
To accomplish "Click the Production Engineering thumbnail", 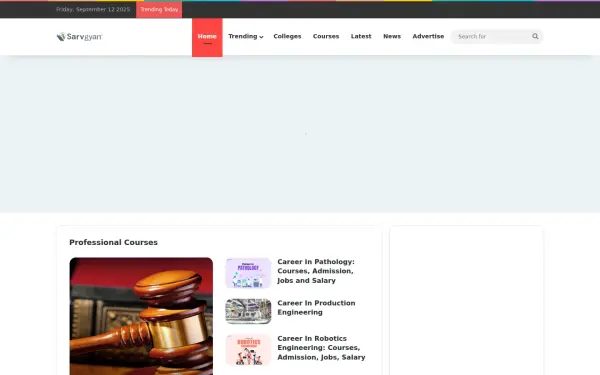I will click(248, 311).
